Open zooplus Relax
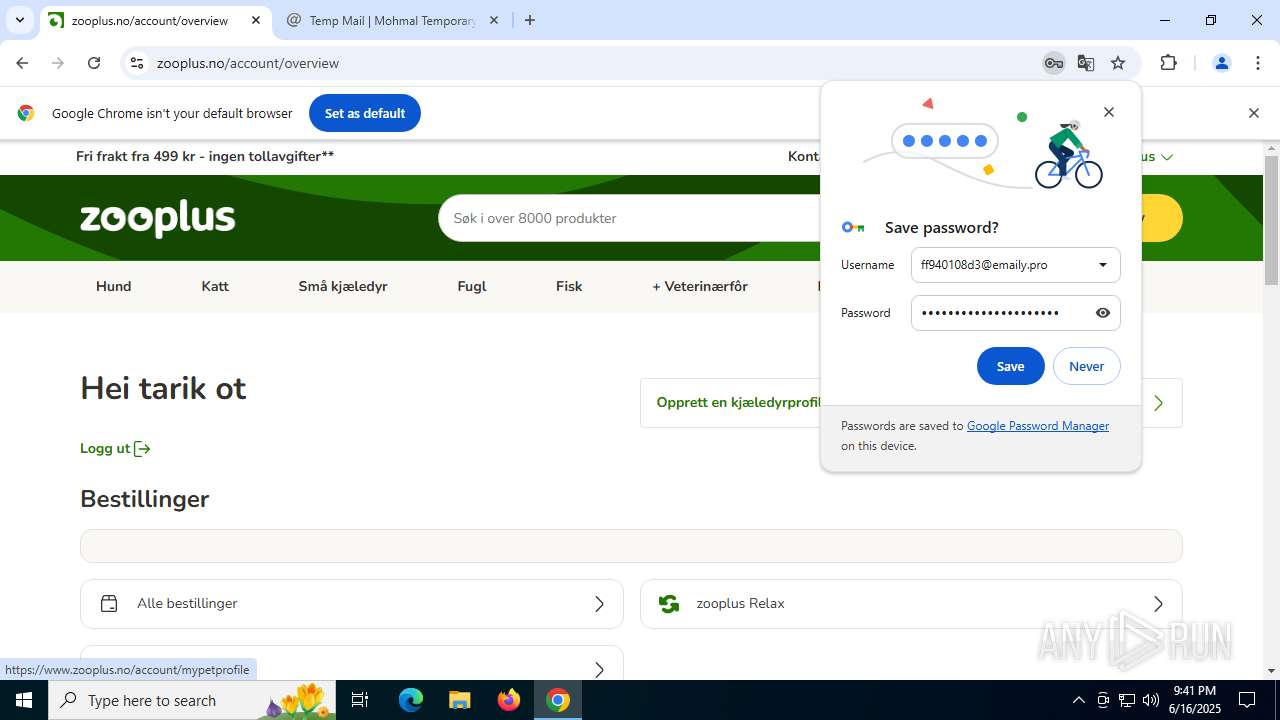Viewport: 1280px width, 720px height. [x=911, y=604]
